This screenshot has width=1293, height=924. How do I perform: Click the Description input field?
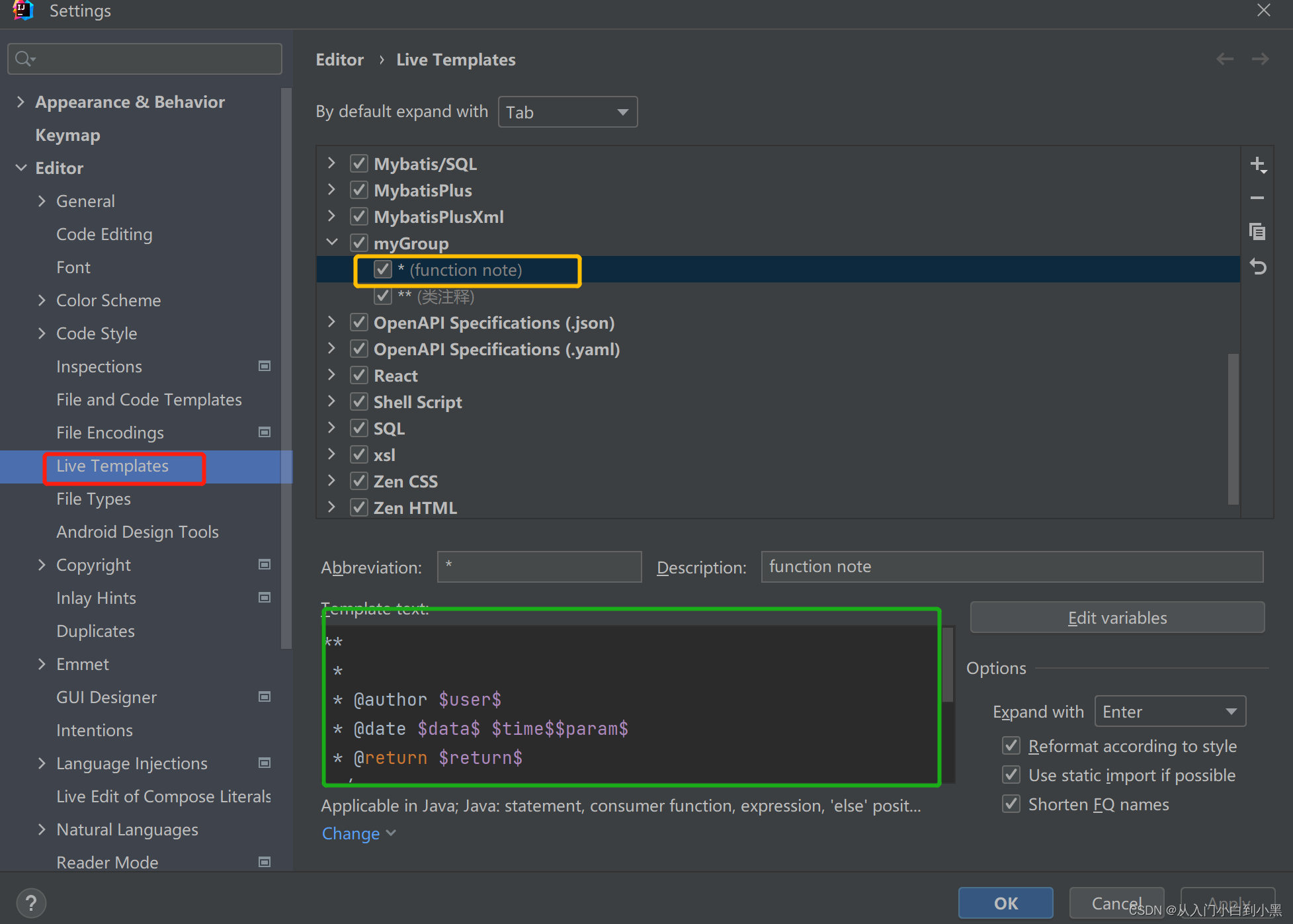(1012, 567)
